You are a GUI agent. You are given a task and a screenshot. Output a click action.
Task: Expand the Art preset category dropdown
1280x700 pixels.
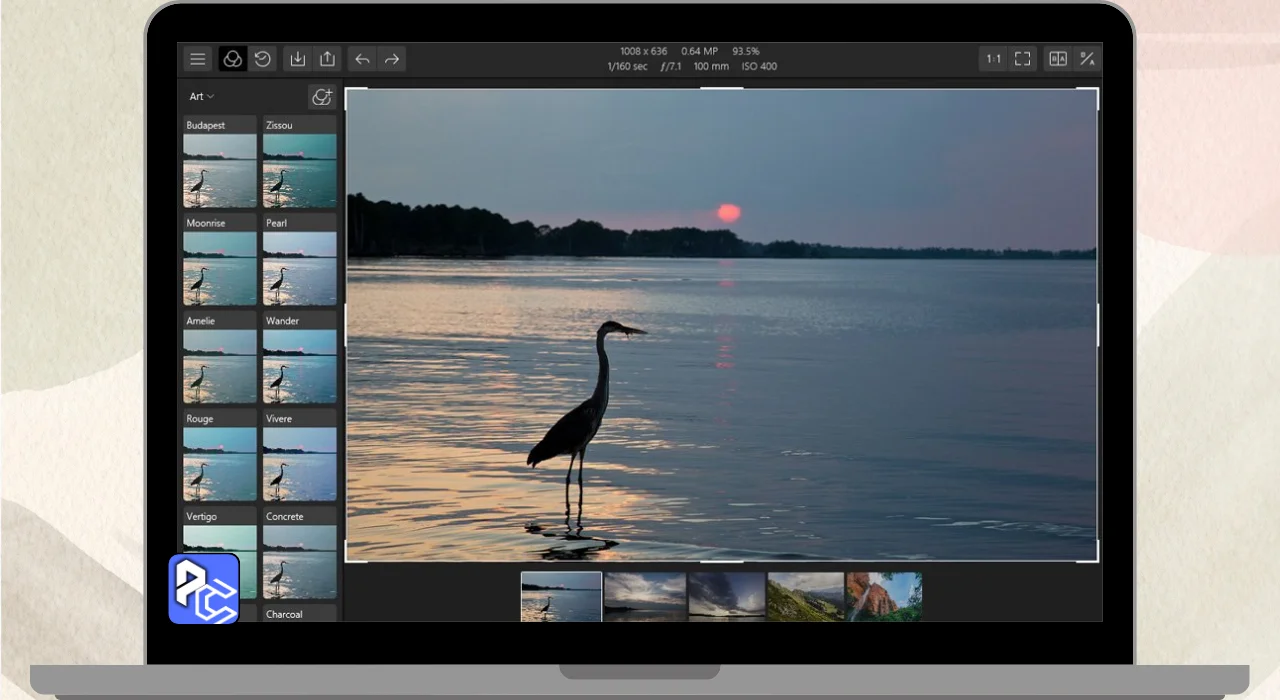[202, 96]
